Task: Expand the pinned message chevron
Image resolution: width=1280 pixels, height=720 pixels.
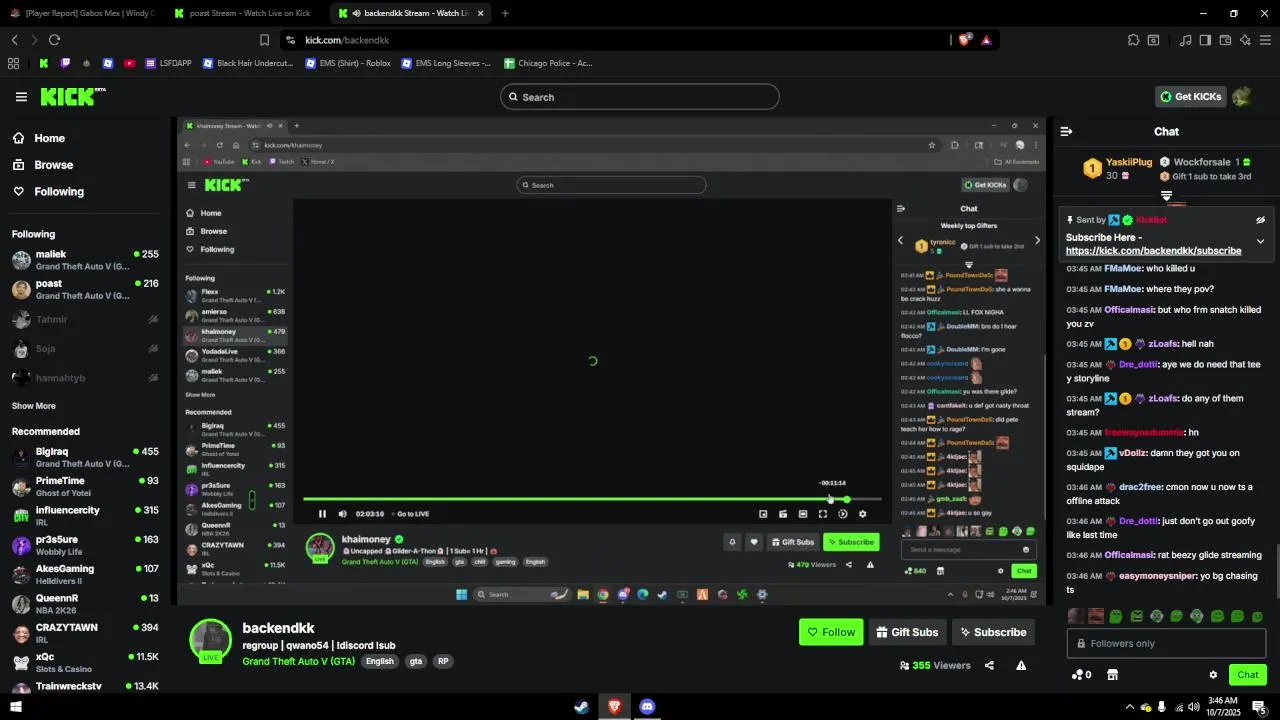Action: 1260,241
